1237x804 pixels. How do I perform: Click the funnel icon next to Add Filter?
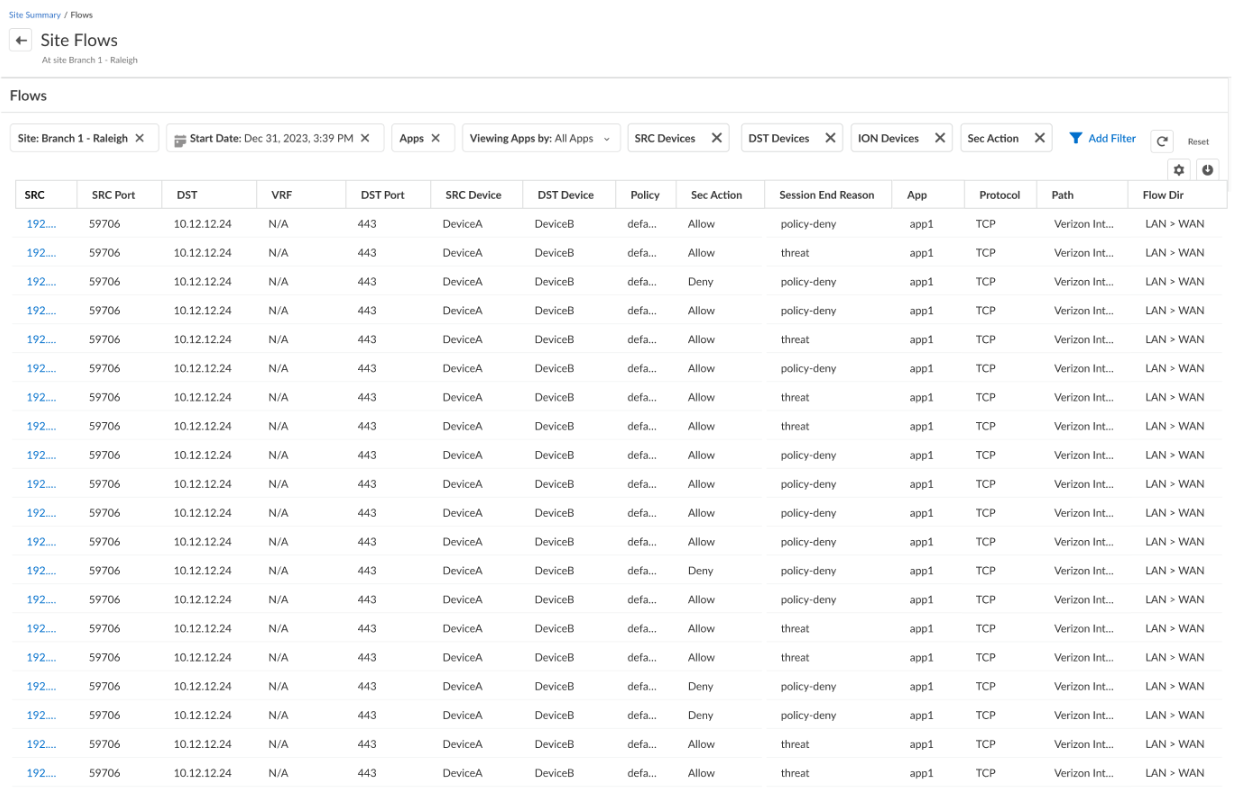click(x=1076, y=138)
